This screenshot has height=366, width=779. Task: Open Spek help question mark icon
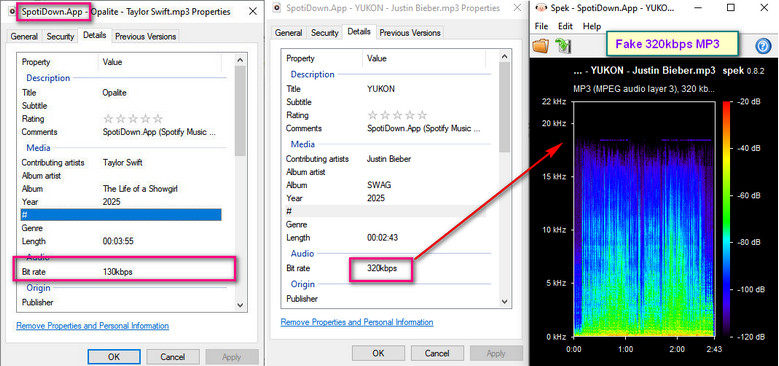[x=763, y=46]
